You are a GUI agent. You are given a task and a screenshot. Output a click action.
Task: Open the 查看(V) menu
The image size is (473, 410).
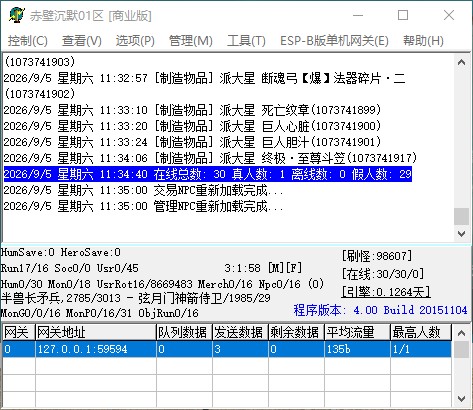point(82,41)
